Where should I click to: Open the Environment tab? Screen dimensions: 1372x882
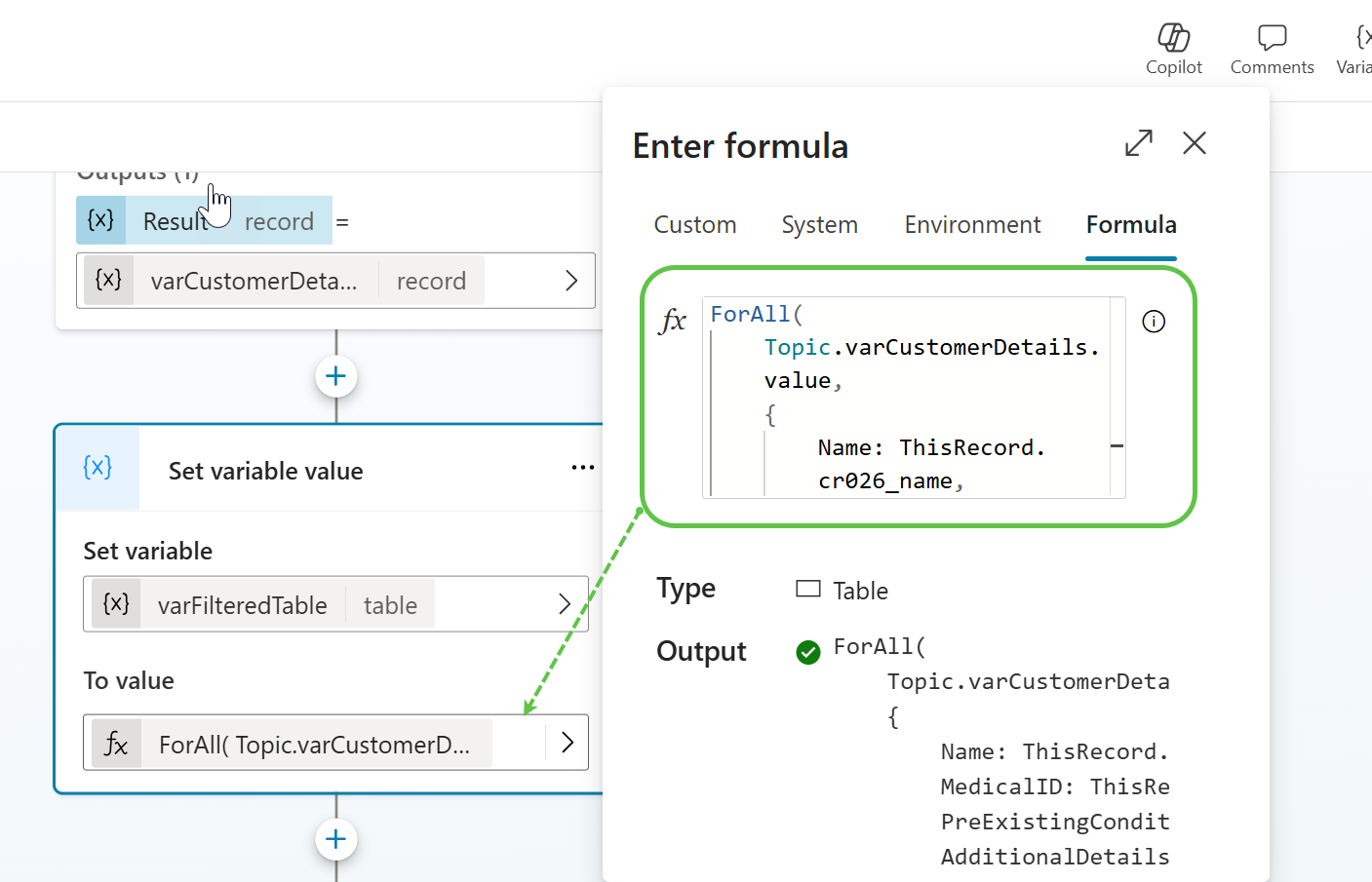pos(972,225)
